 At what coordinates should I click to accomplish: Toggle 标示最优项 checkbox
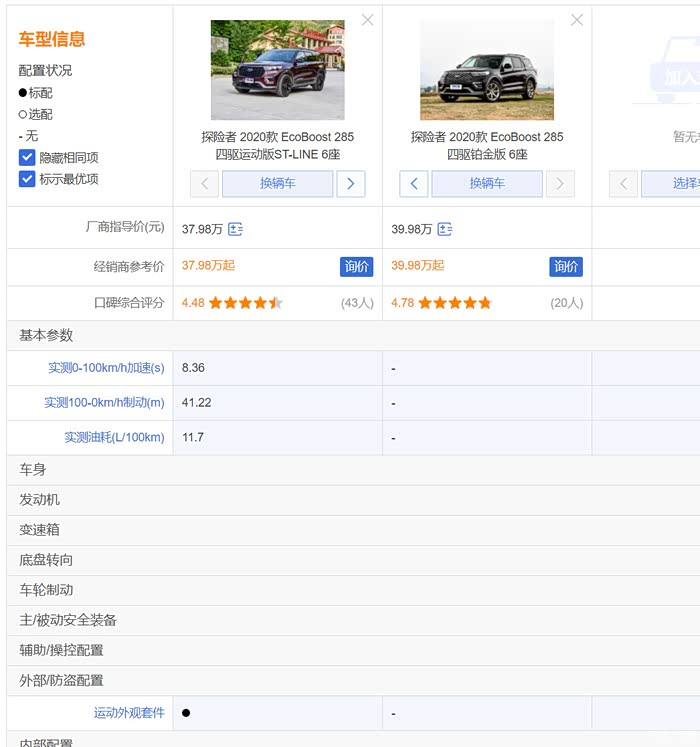pyautogui.click(x=27, y=179)
